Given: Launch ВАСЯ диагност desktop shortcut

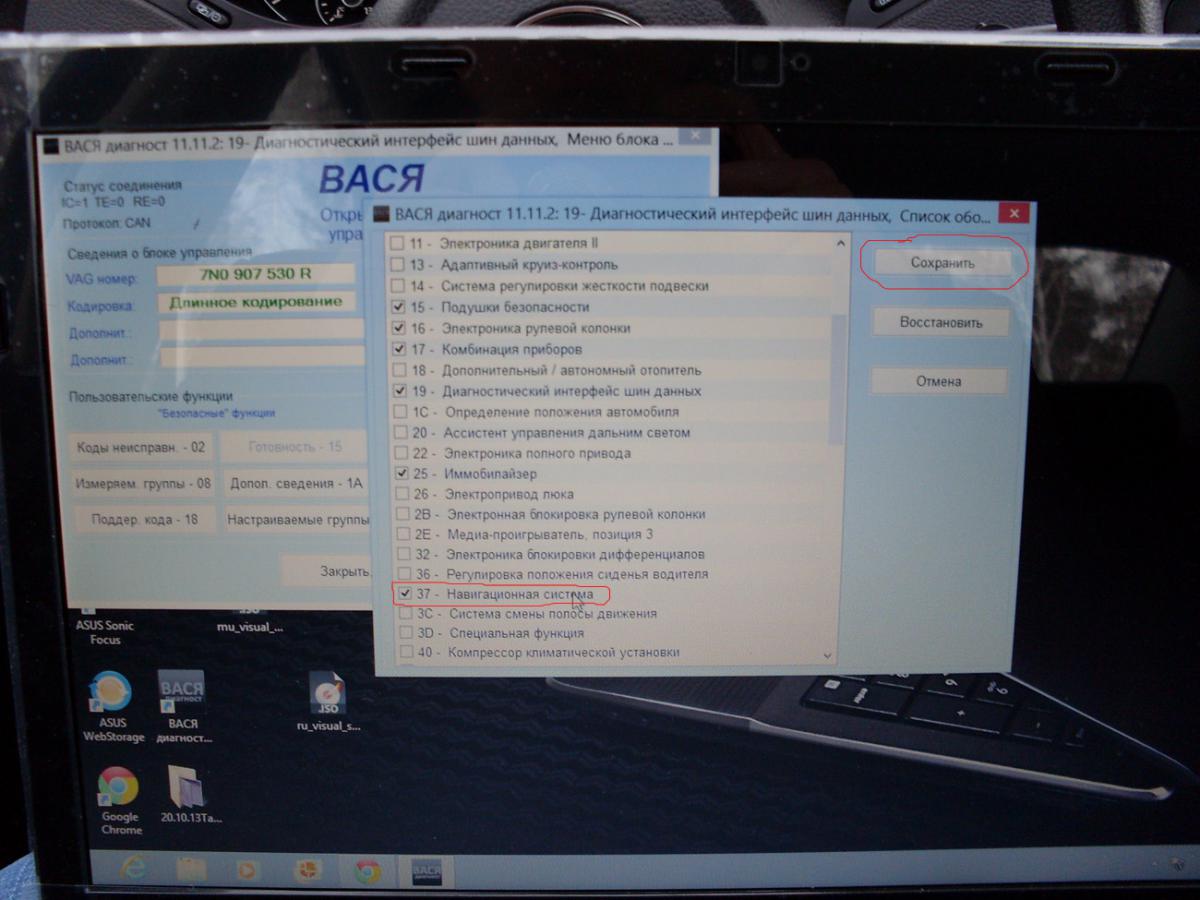Looking at the screenshot, I should 183,706.
